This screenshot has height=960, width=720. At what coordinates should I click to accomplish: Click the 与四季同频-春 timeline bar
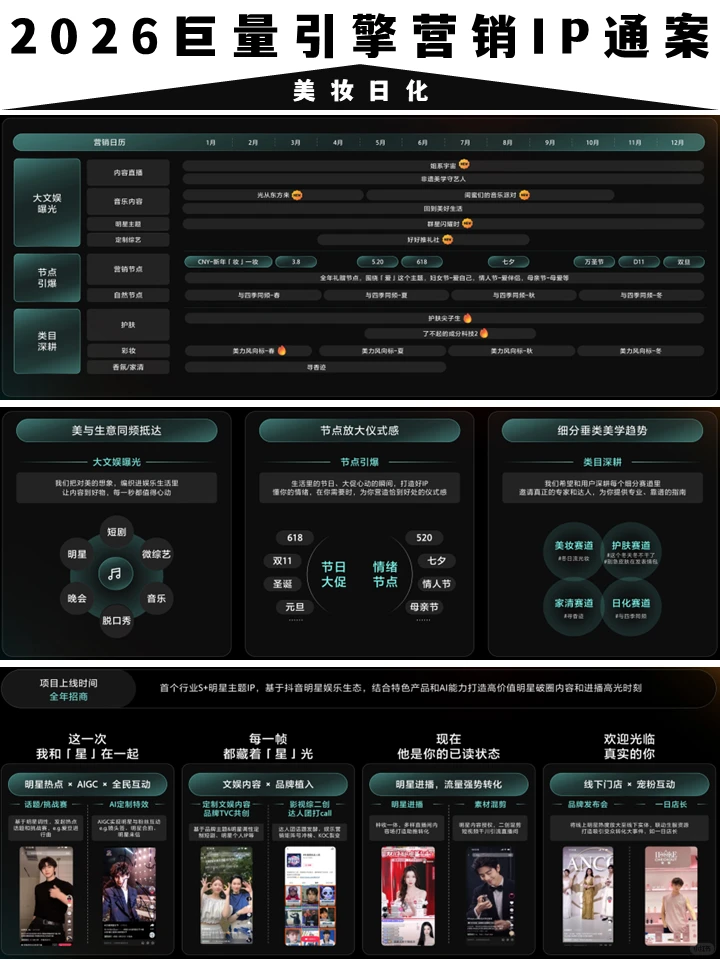[x=253, y=295]
